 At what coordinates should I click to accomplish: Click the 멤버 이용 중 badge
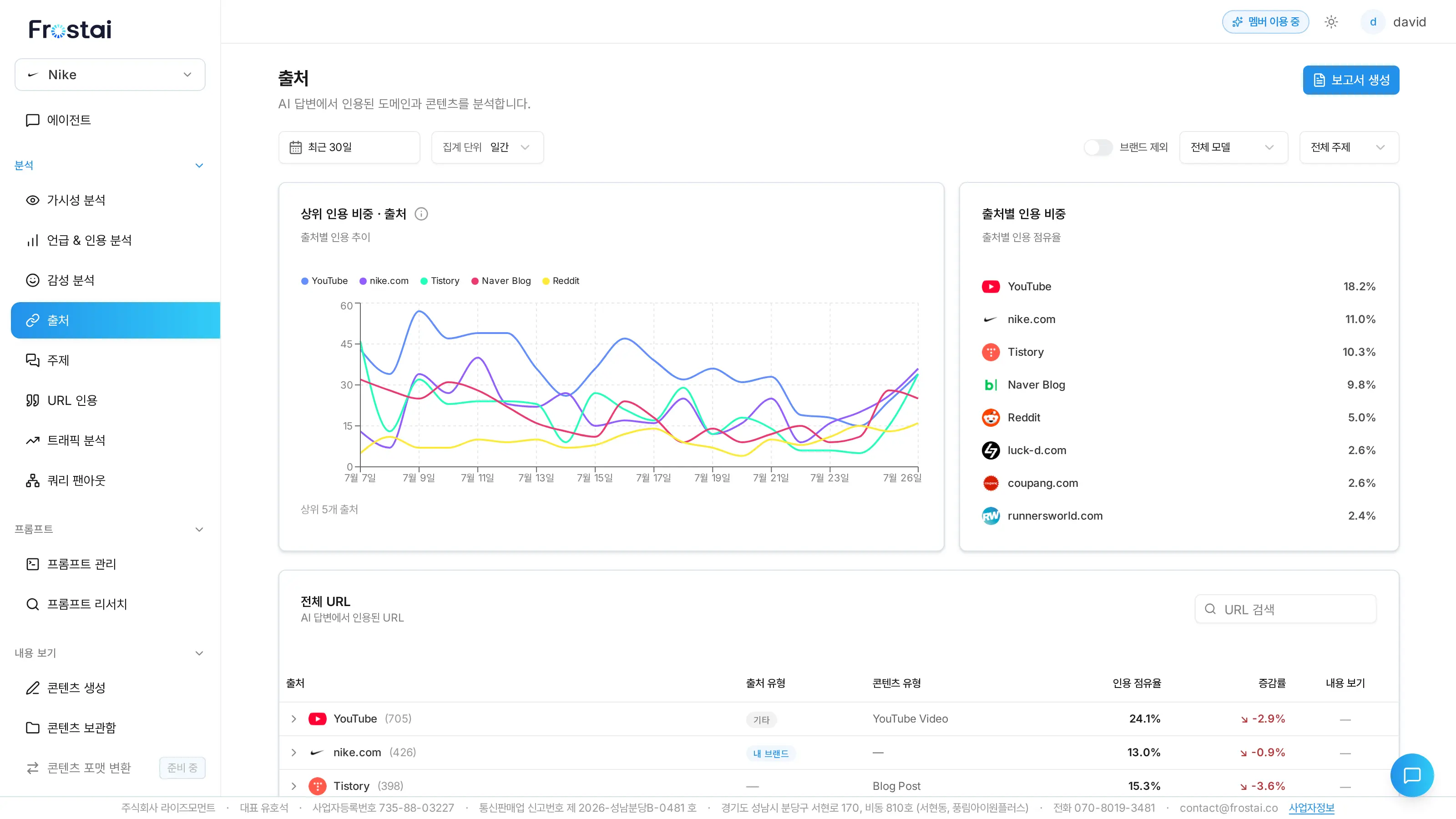[1265, 22]
